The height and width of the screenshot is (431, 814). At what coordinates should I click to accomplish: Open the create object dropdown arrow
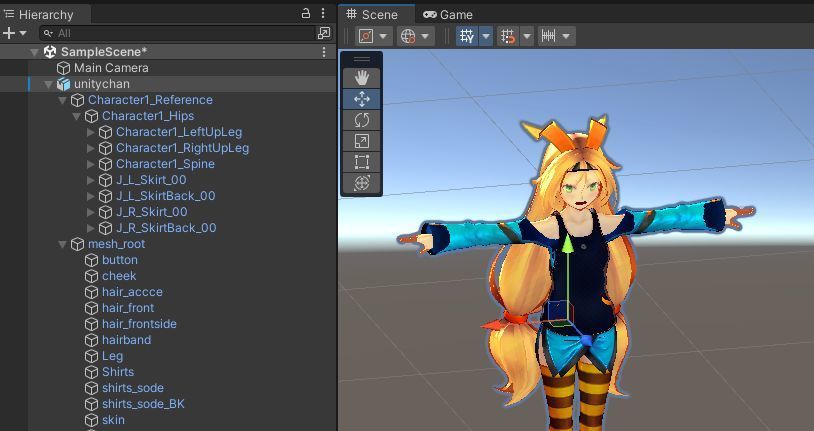23,33
